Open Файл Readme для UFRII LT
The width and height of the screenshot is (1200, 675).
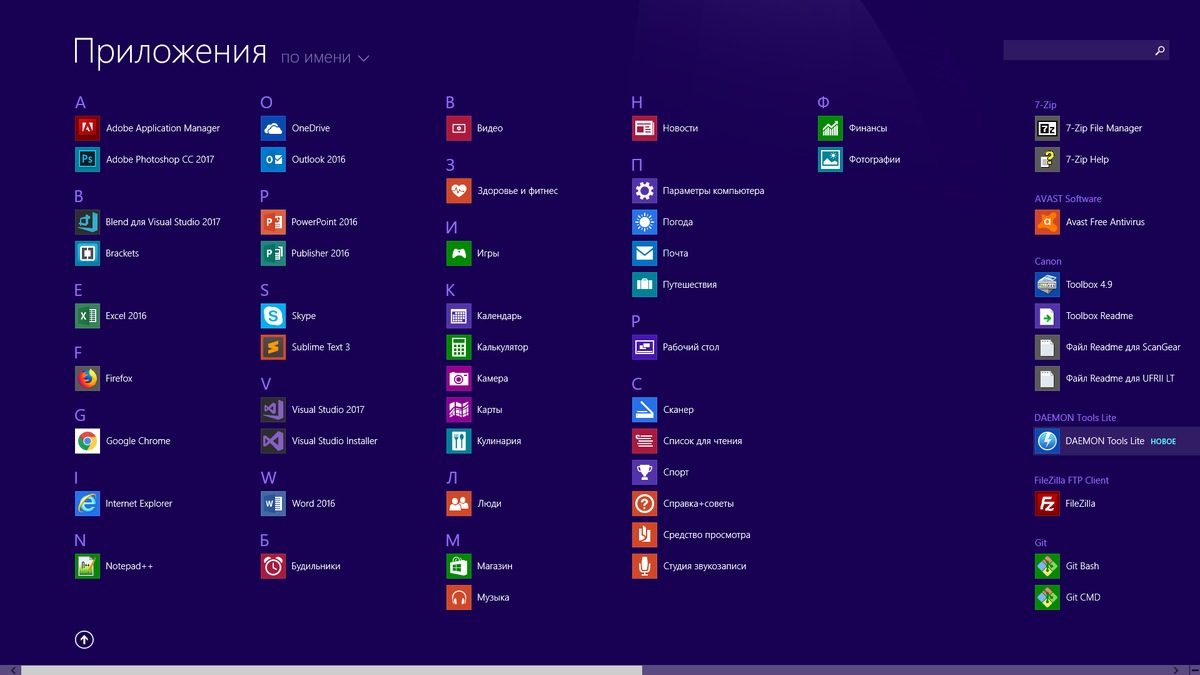(x=1047, y=378)
